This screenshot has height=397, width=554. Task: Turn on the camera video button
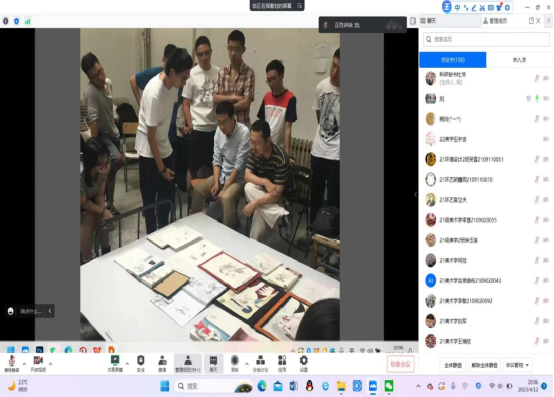tap(38, 364)
